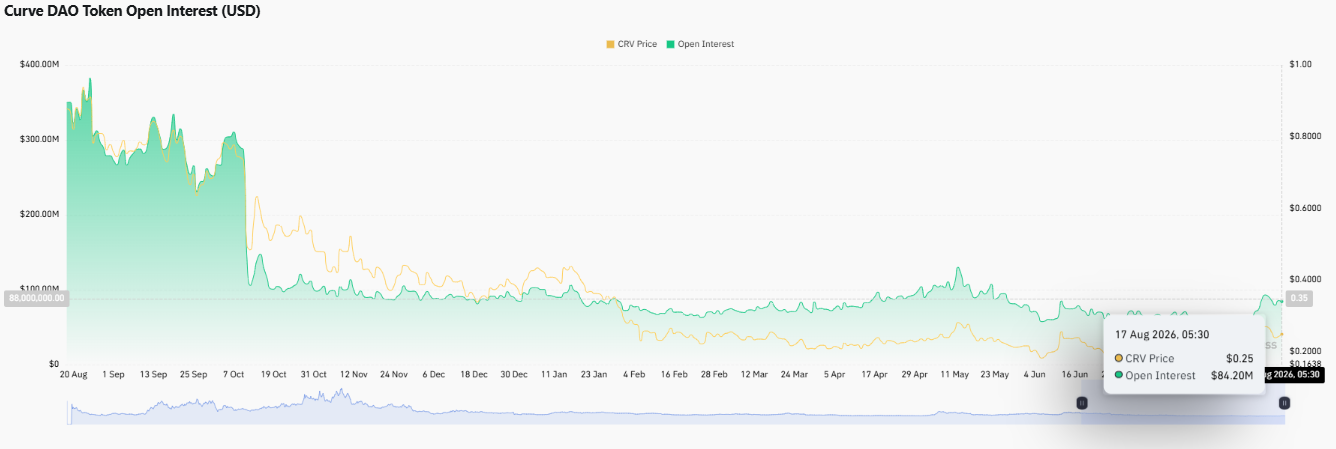The height and width of the screenshot is (449, 1336).
Task: Toggle the CRV Price series in legend
Action: click(631, 44)
